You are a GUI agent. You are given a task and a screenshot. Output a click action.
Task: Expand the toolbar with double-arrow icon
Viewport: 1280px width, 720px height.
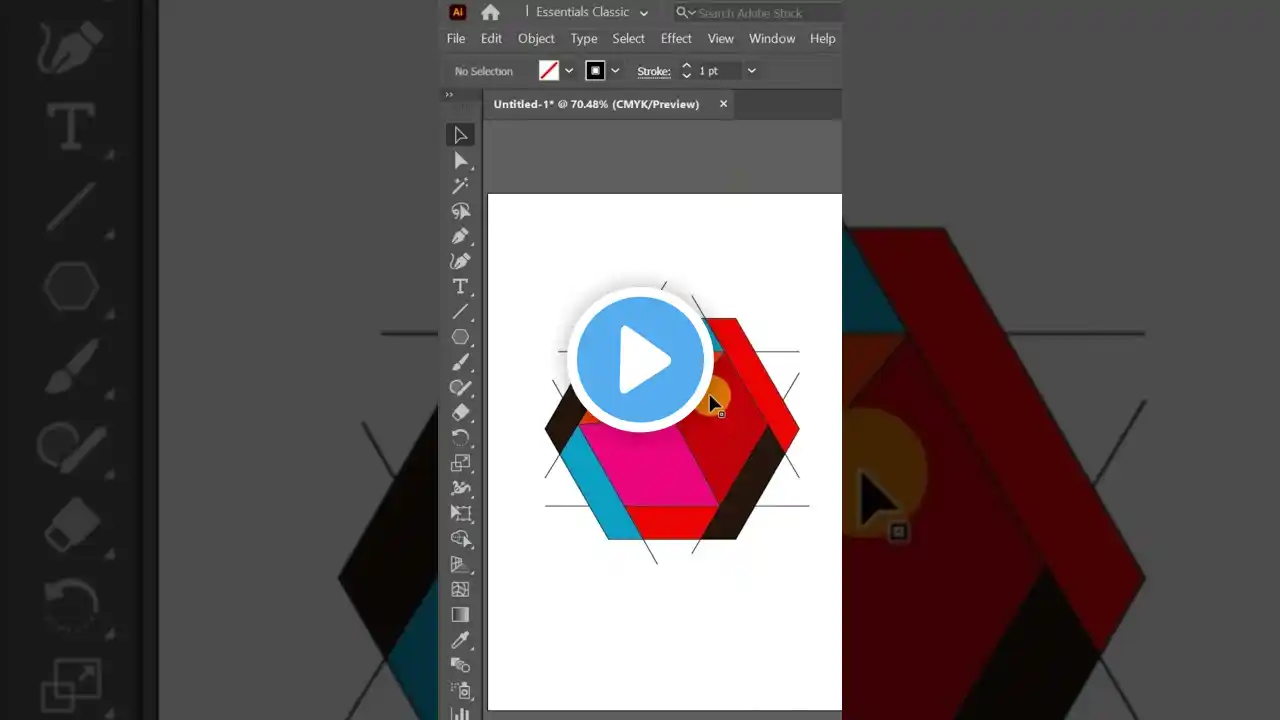point(449,95)
